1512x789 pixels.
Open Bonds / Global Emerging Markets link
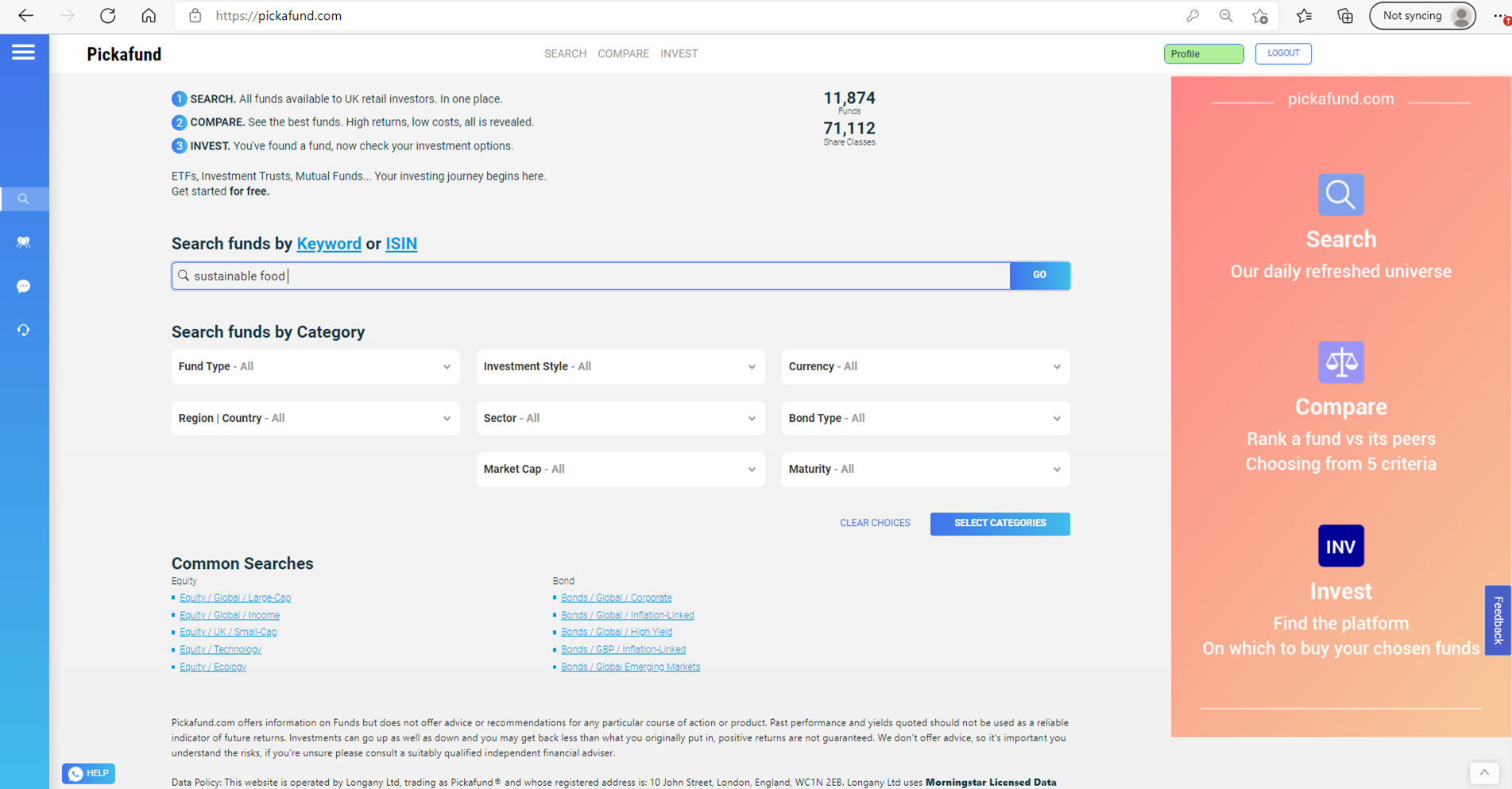click(x=631, y=667)
